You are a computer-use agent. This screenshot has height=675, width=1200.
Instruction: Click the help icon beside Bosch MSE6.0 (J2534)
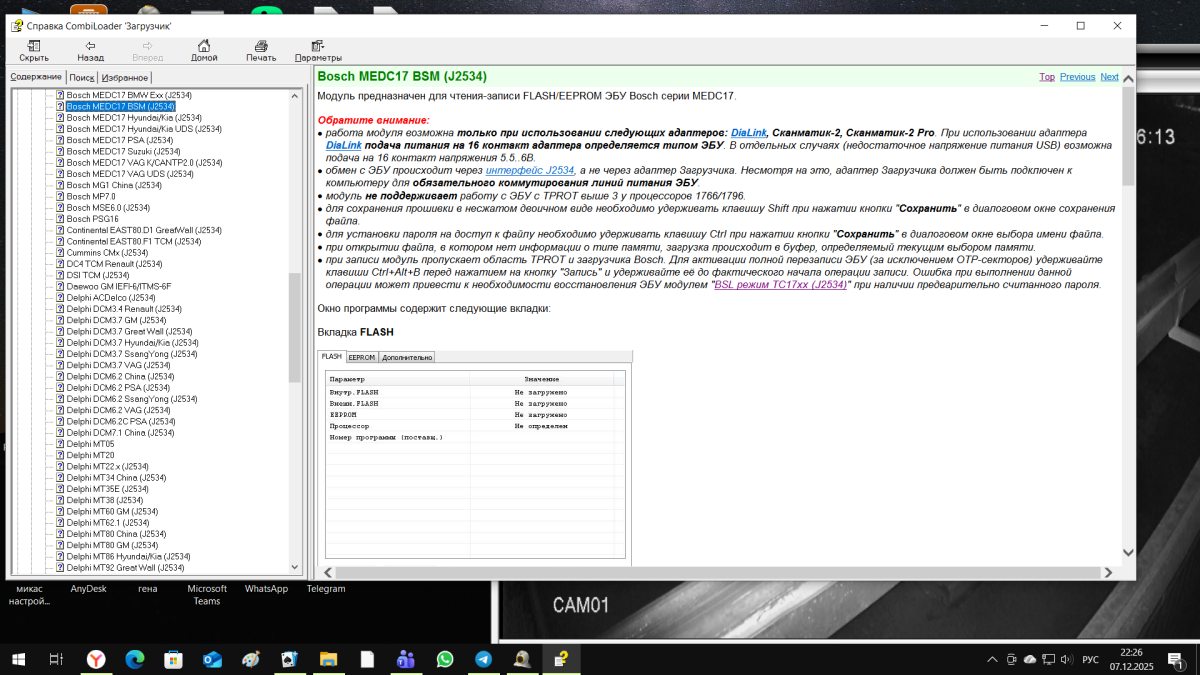pyautogui.click(x=60, y=208)
